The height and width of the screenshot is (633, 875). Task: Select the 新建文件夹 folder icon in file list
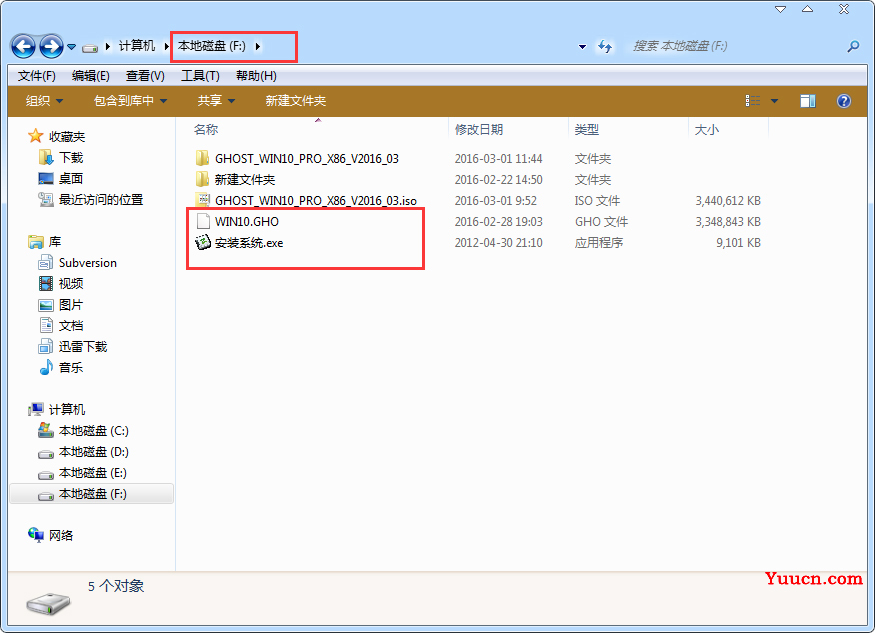pos(203,179)
